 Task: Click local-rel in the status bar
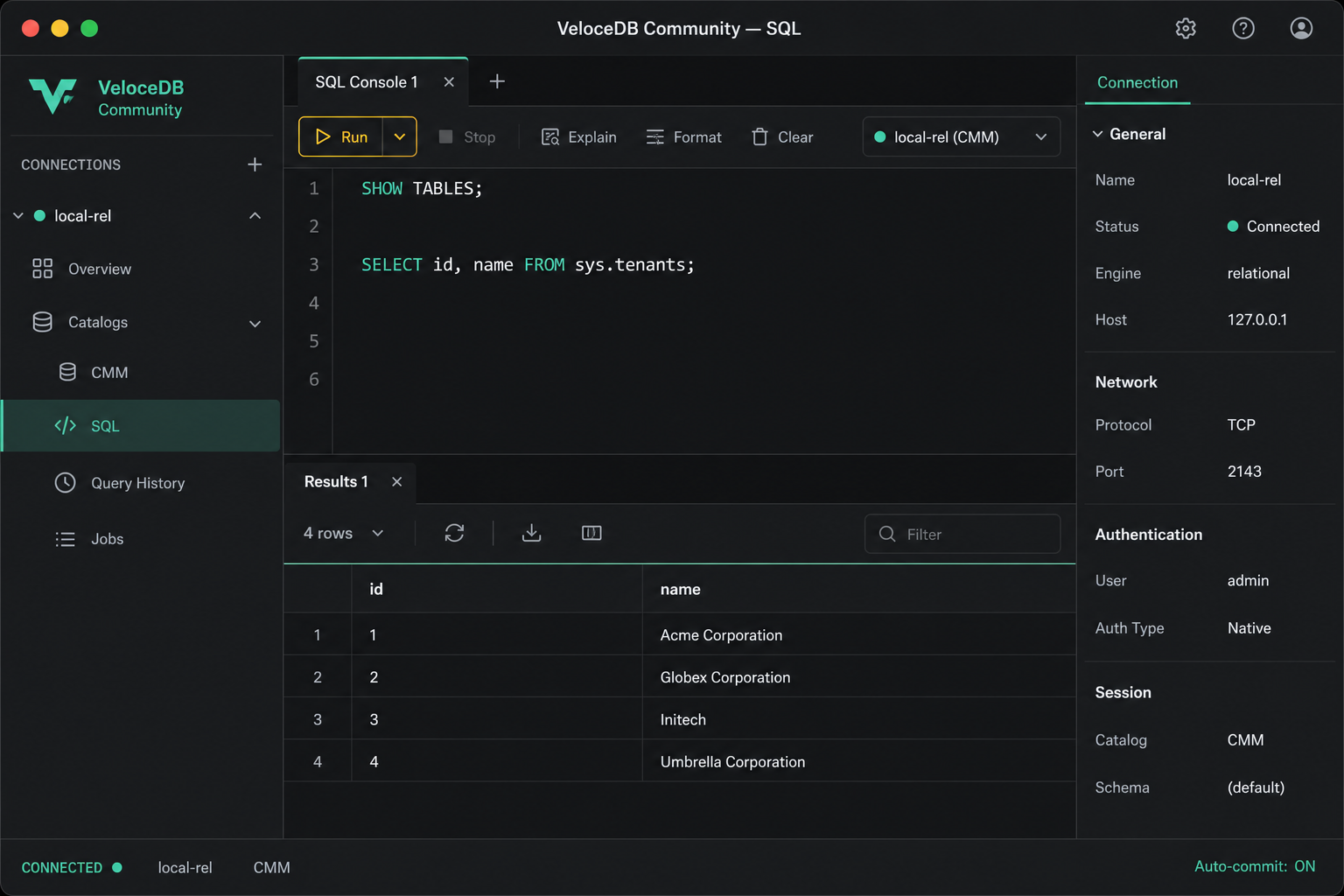click(x=185, y=867)
